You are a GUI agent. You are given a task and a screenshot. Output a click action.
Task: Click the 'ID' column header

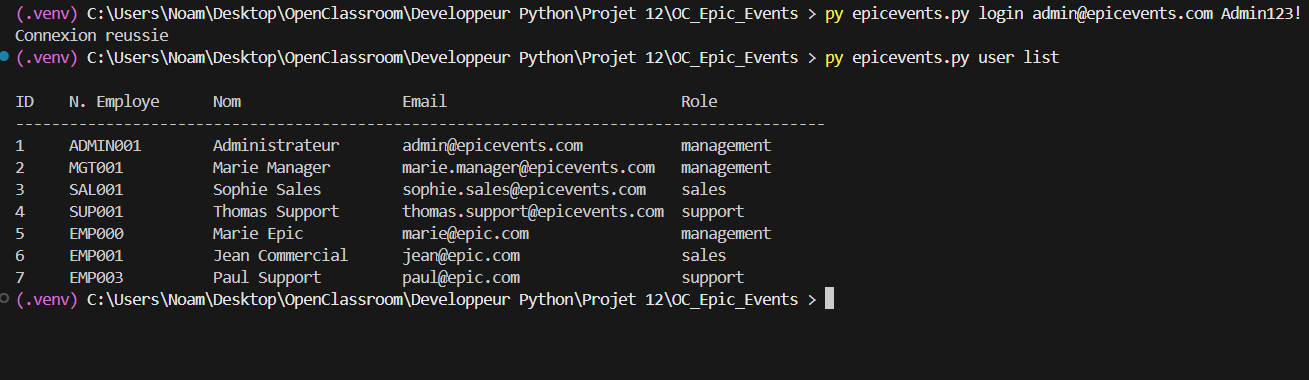25,102
